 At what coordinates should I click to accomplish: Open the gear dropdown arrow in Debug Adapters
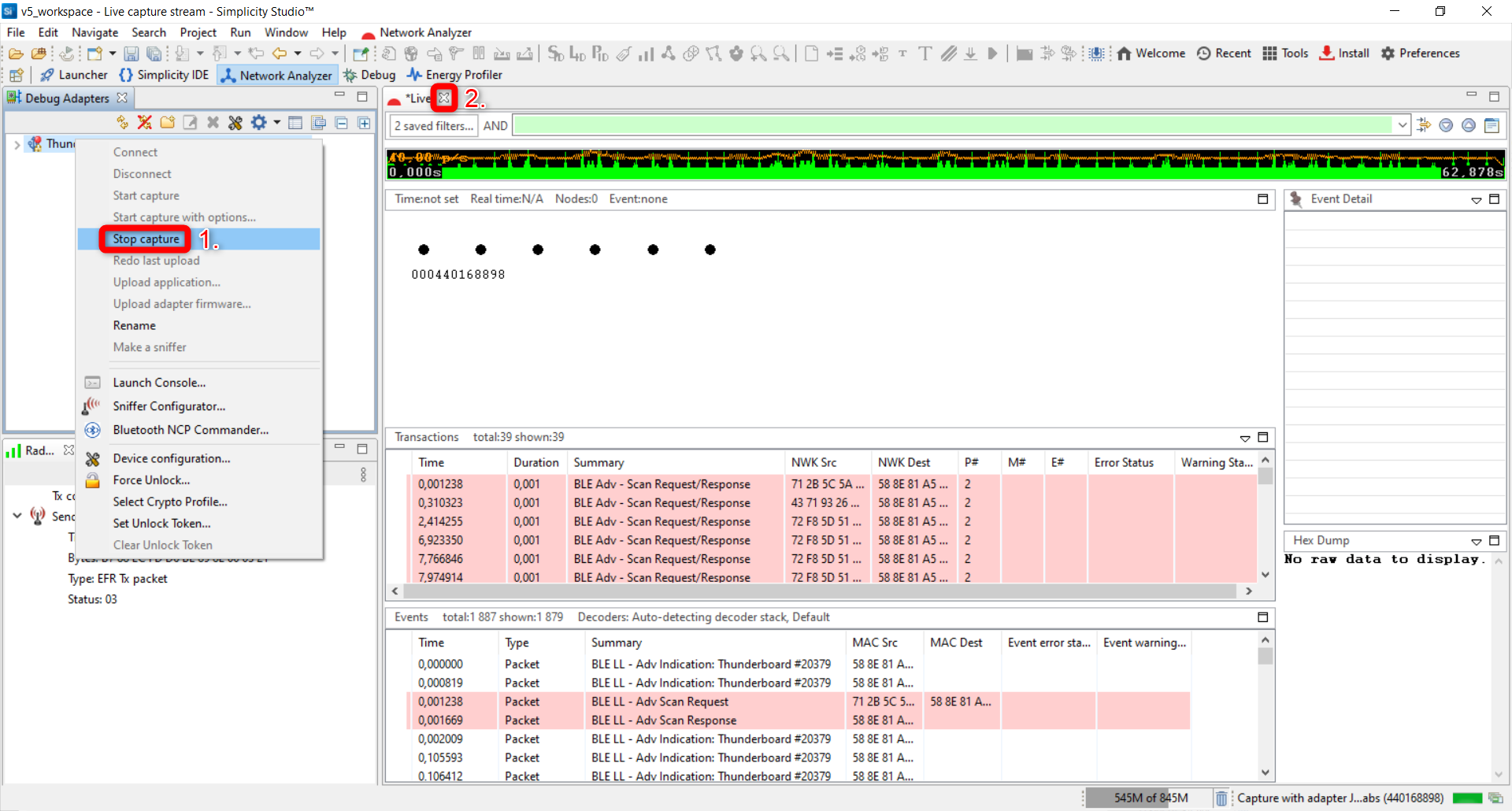coord(277,123)
